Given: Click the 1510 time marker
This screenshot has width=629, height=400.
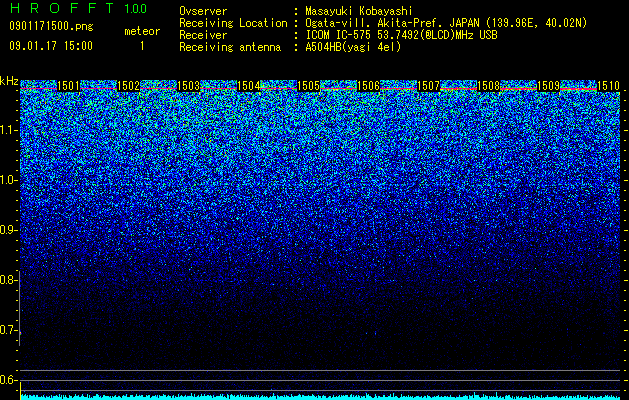Looking at the screenshot, I should 608,86.
